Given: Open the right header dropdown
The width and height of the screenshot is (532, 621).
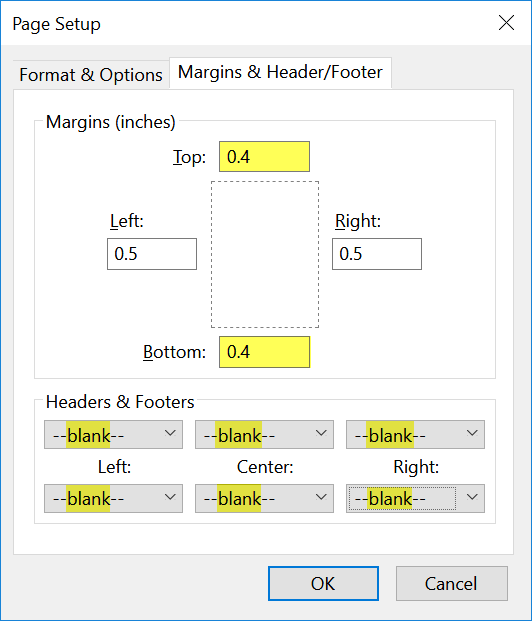Looking at the screenshot, I should click(415, 434).
